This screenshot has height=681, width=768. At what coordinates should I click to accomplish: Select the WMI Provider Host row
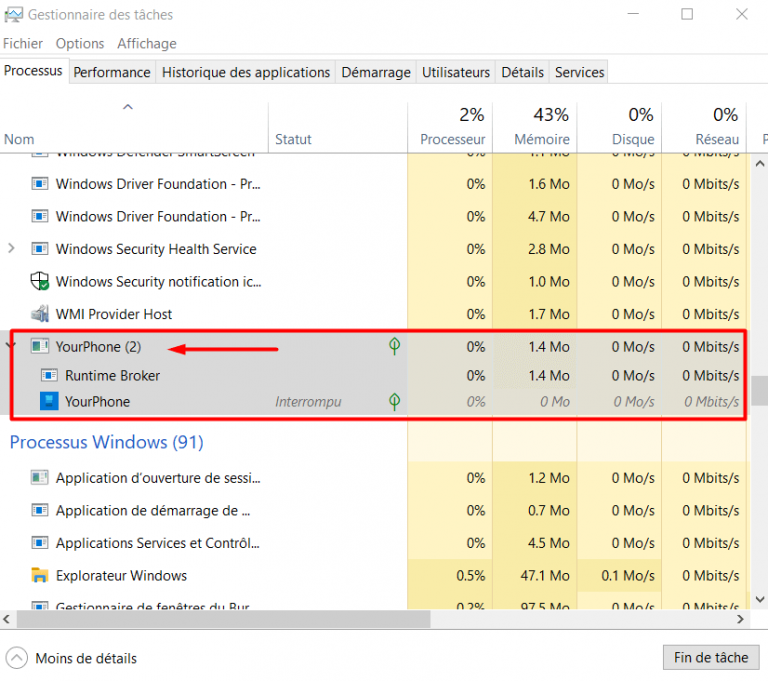(x=375, y=314)
